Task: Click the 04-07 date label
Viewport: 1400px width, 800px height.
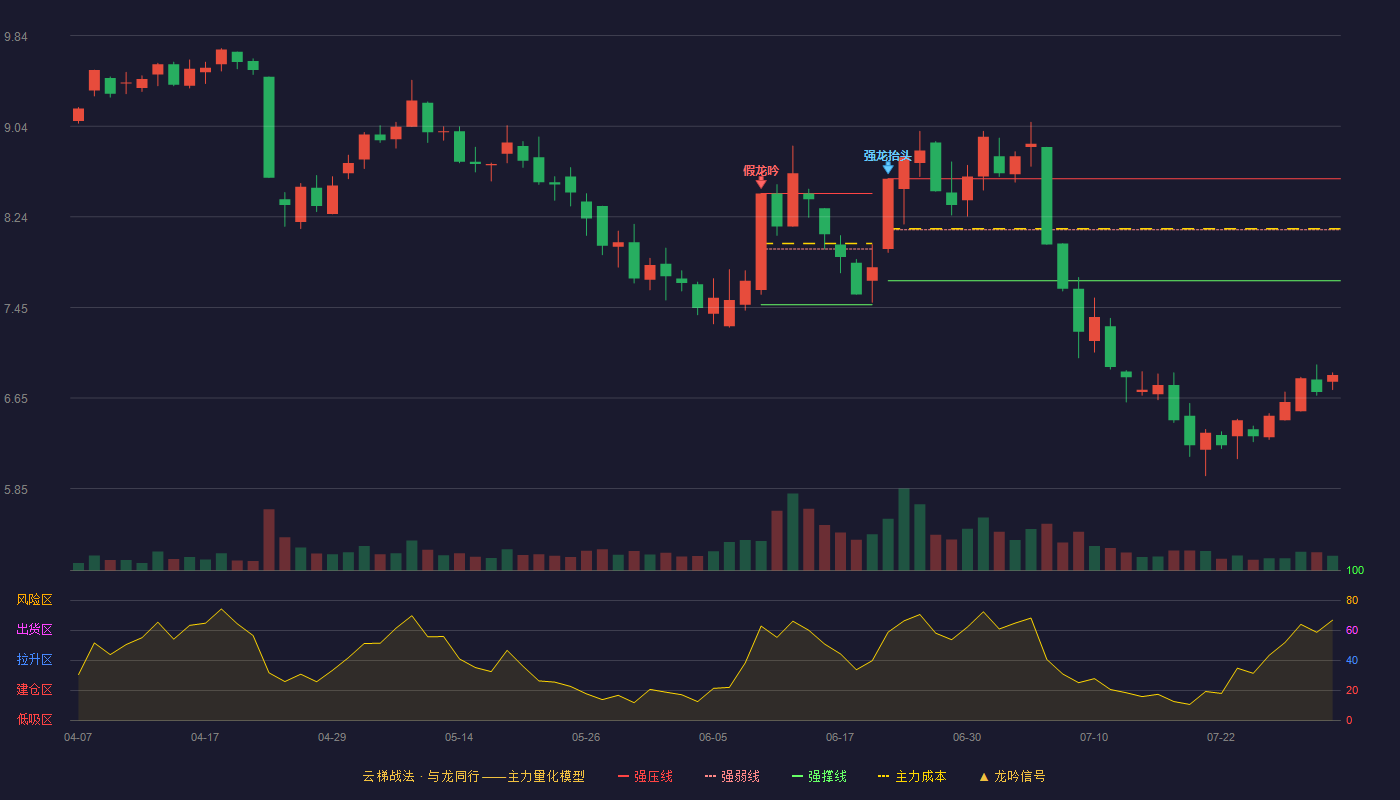Action: 78,737
